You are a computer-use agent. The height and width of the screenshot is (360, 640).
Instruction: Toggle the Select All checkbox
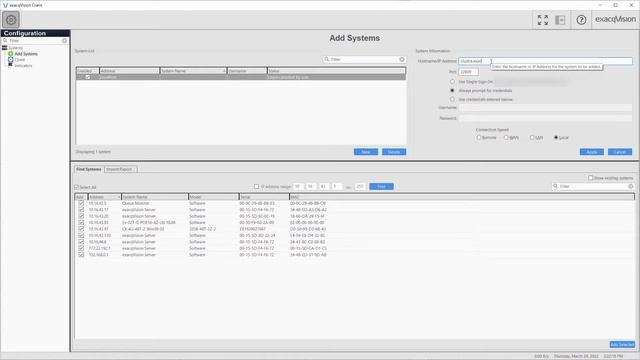coord(77,187)
